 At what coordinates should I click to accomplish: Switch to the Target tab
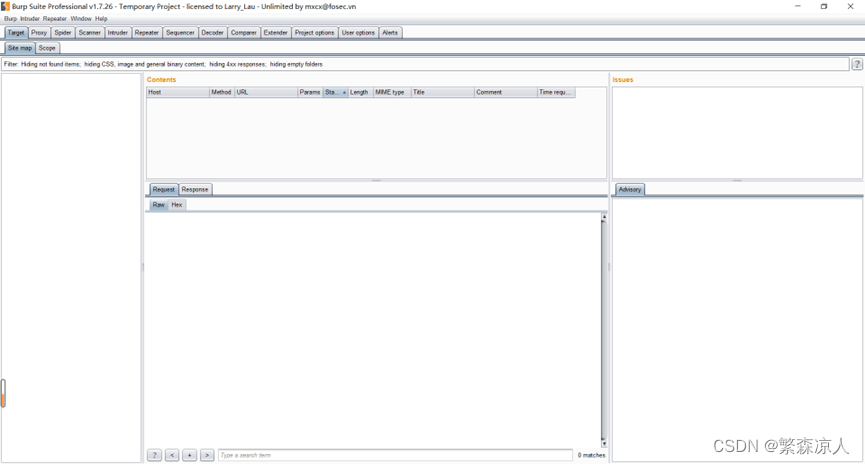tap(16, 33)
